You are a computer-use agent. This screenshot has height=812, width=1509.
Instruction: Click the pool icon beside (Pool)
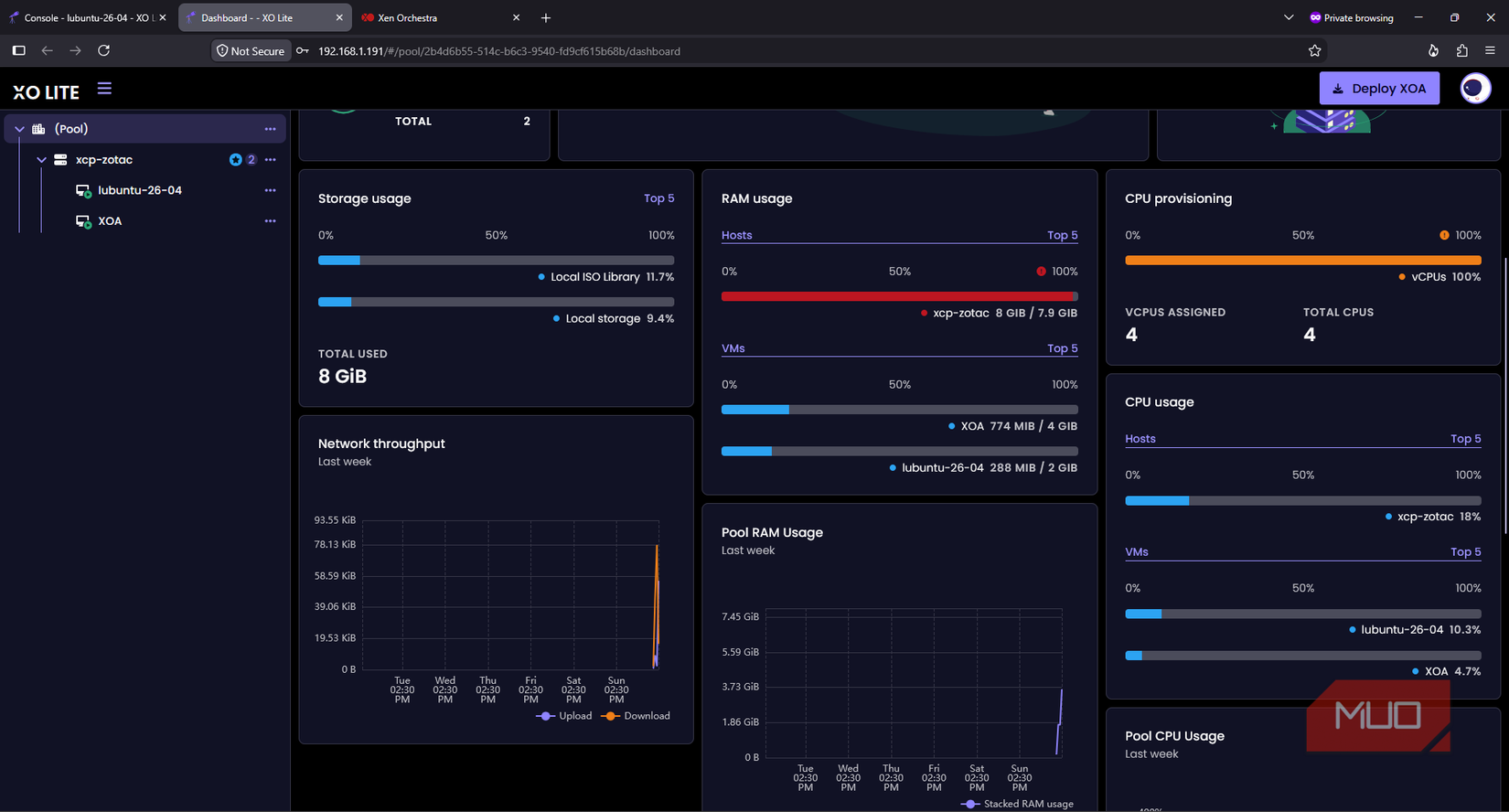(38, 129)
